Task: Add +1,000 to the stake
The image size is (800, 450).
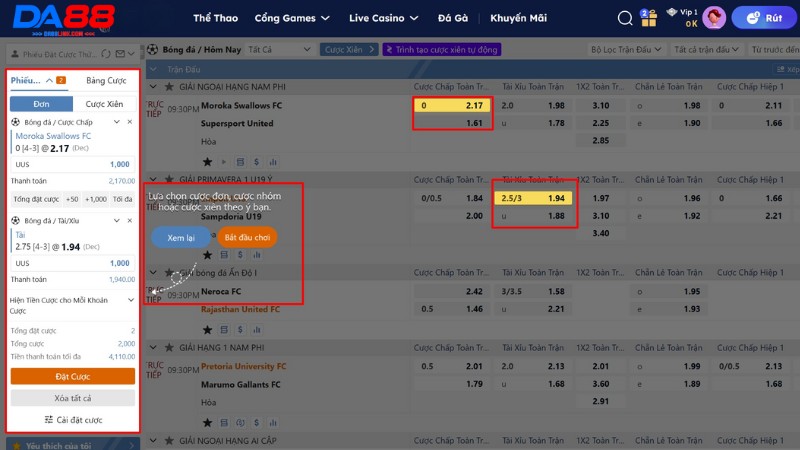Action: pyautogui.click(x=95, y=199)
